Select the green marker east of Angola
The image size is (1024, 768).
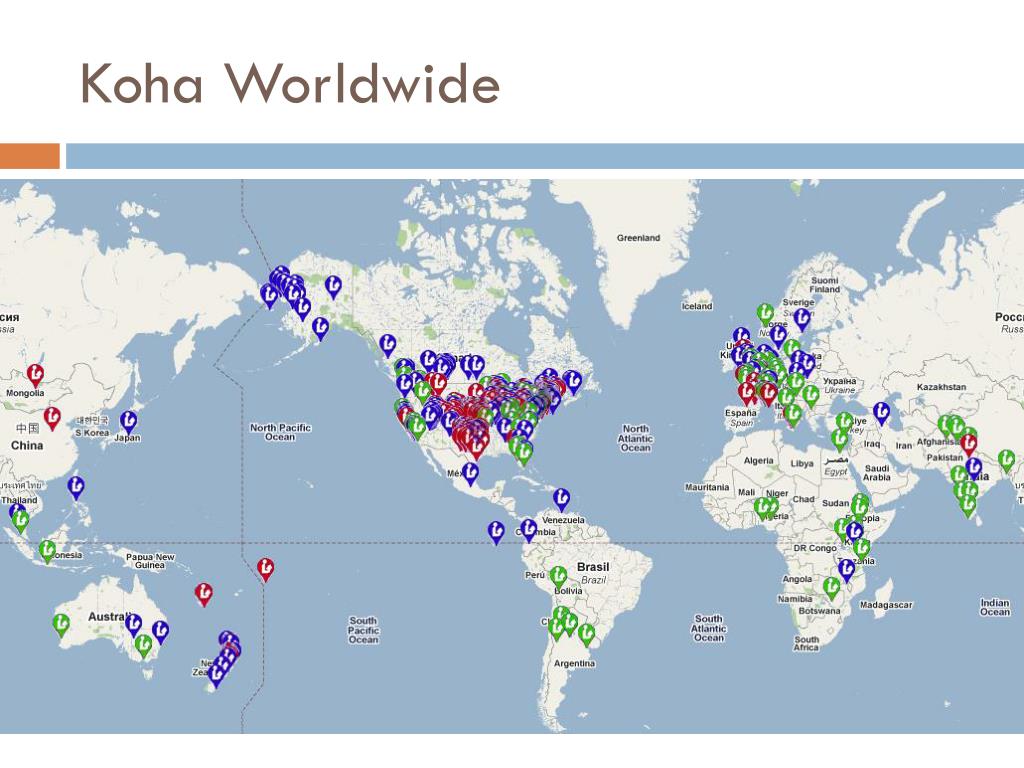pyautogui.click(x=831, y=588)
